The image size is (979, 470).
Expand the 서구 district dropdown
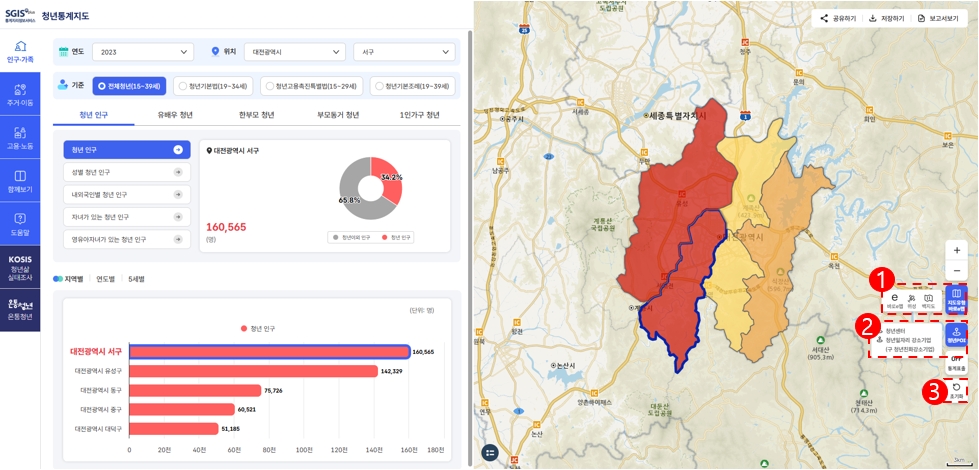404,52
